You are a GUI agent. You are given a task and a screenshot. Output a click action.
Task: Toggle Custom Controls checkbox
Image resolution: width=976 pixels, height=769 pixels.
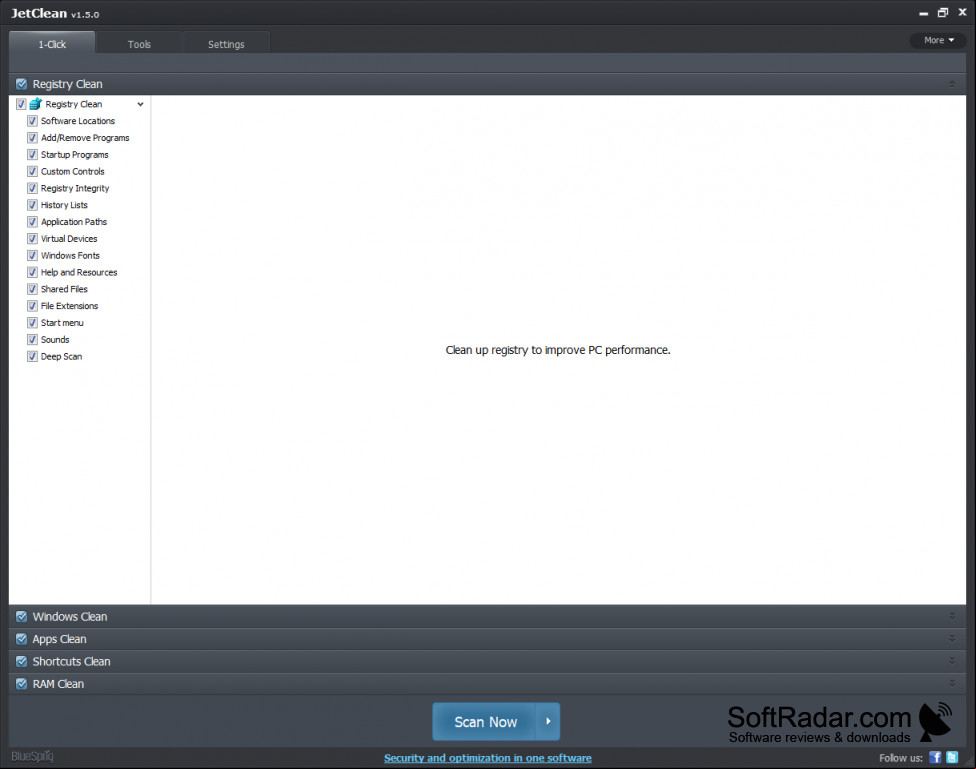[x=32, y=171]
